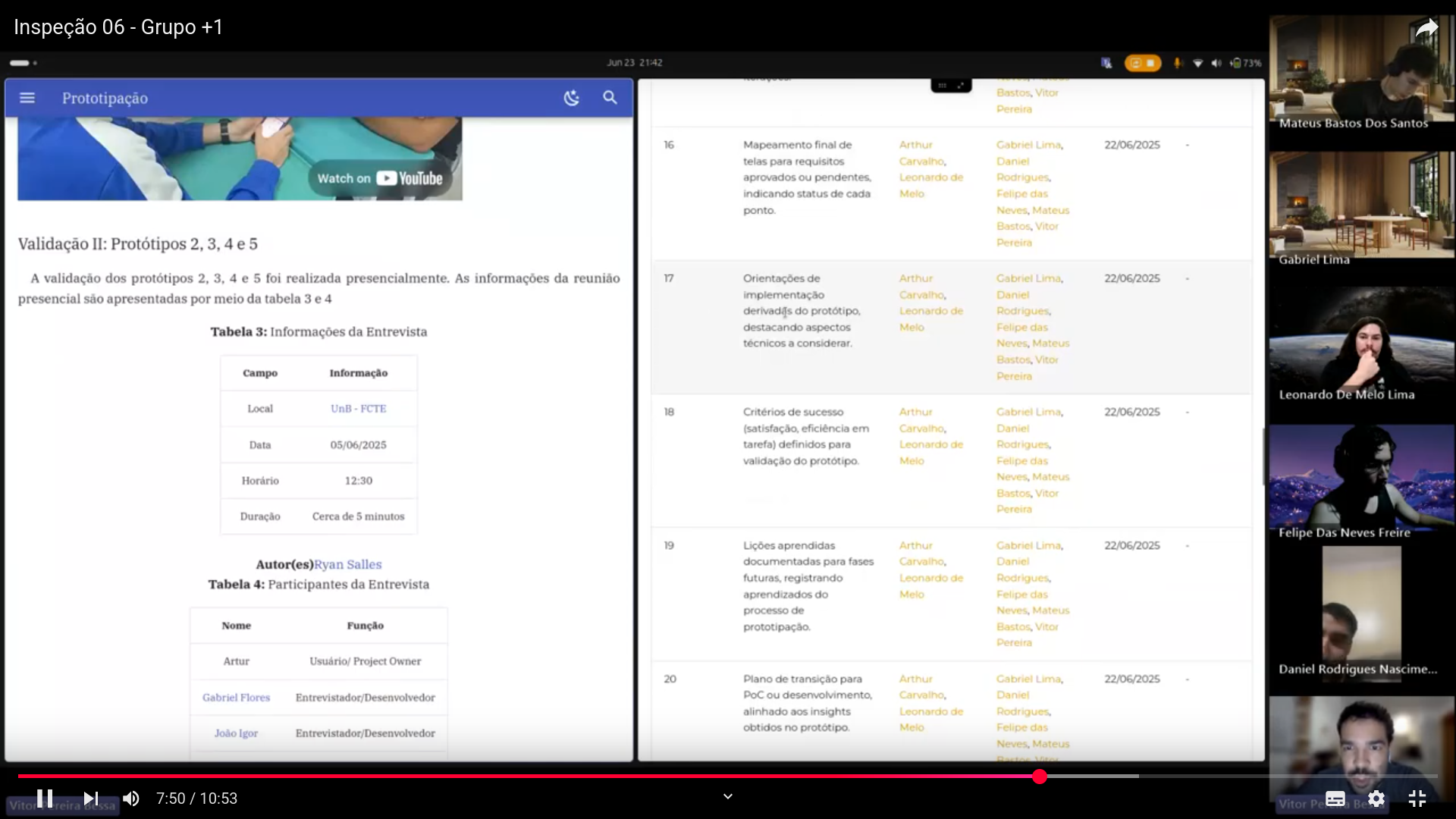Select Daniel Rodrigues Nascimento video tile
This screenshot has height=819, width=1456.
pos(1362,614)
